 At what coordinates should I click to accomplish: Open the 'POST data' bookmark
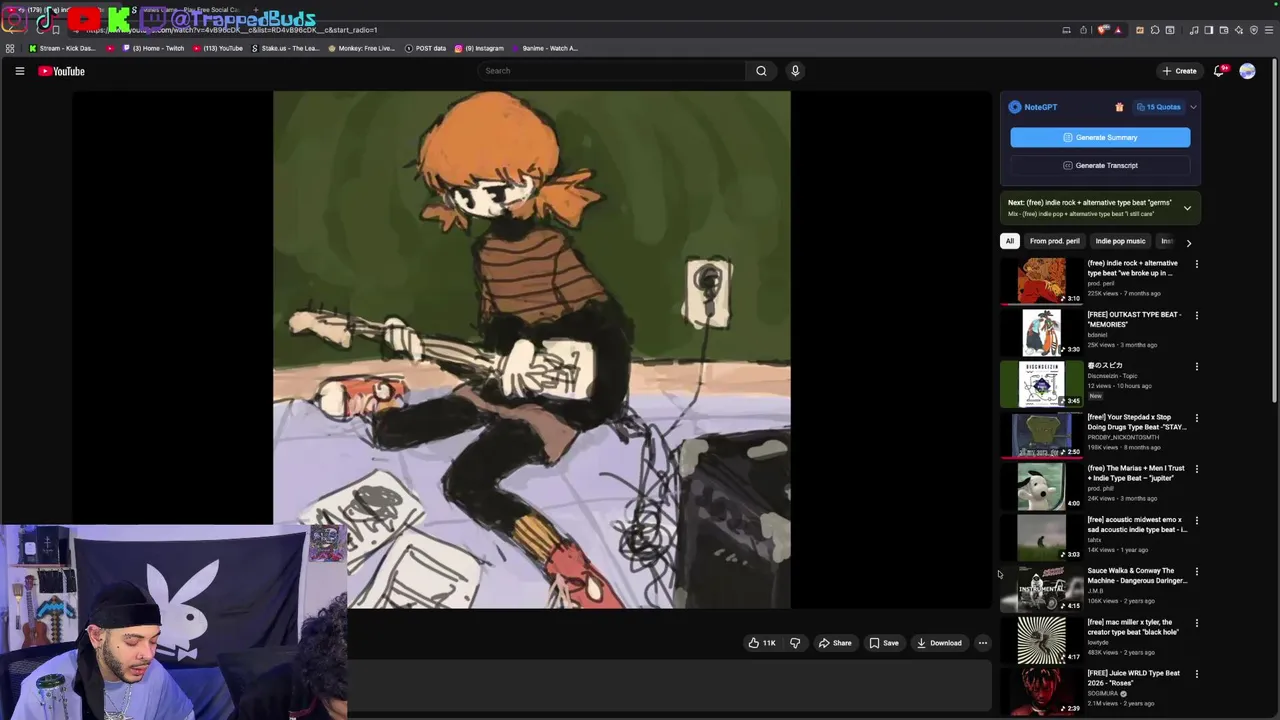pyautogui.click(x=425, y=48)
